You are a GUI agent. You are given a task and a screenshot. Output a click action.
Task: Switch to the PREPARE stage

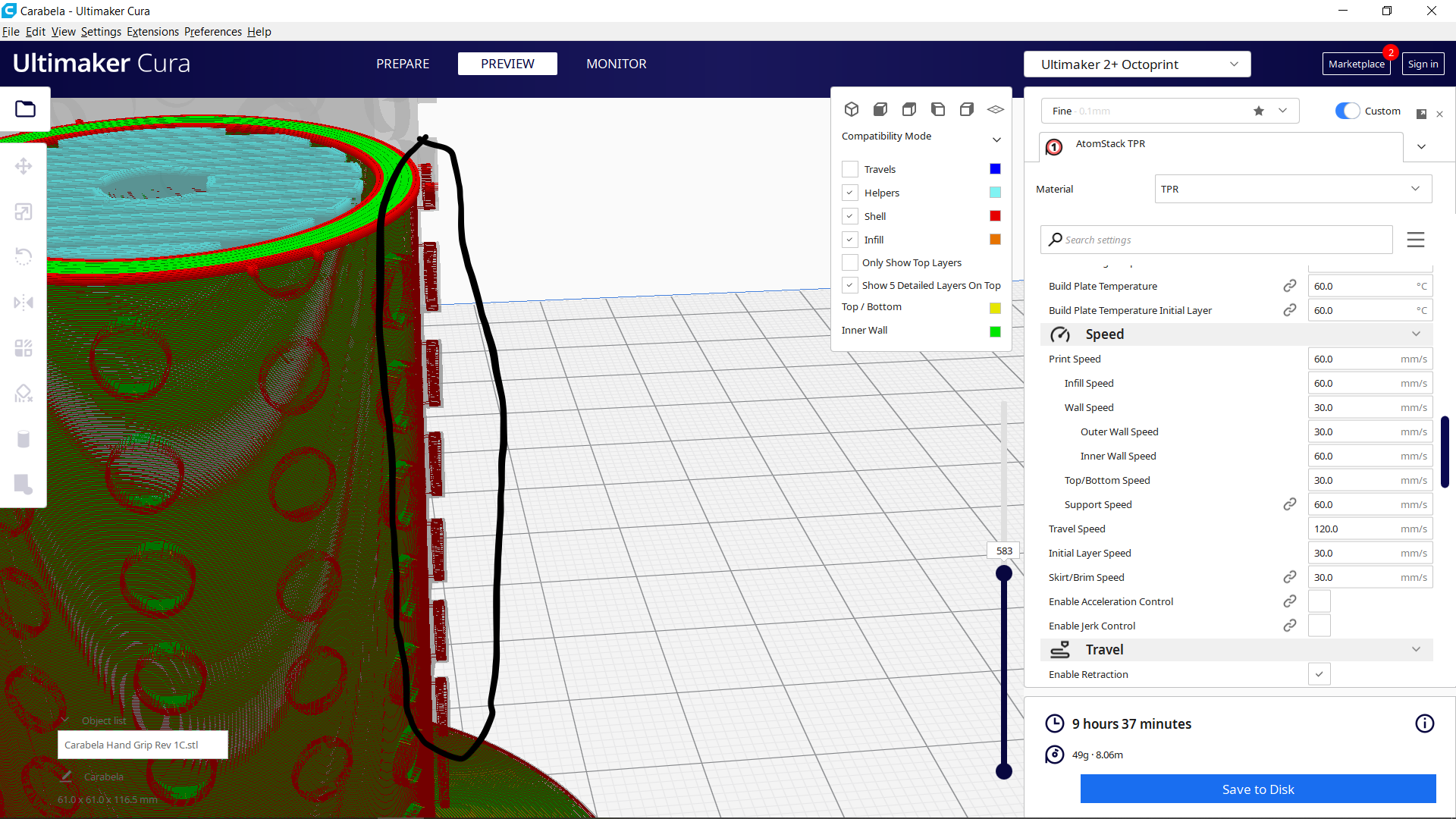[403, 64]
